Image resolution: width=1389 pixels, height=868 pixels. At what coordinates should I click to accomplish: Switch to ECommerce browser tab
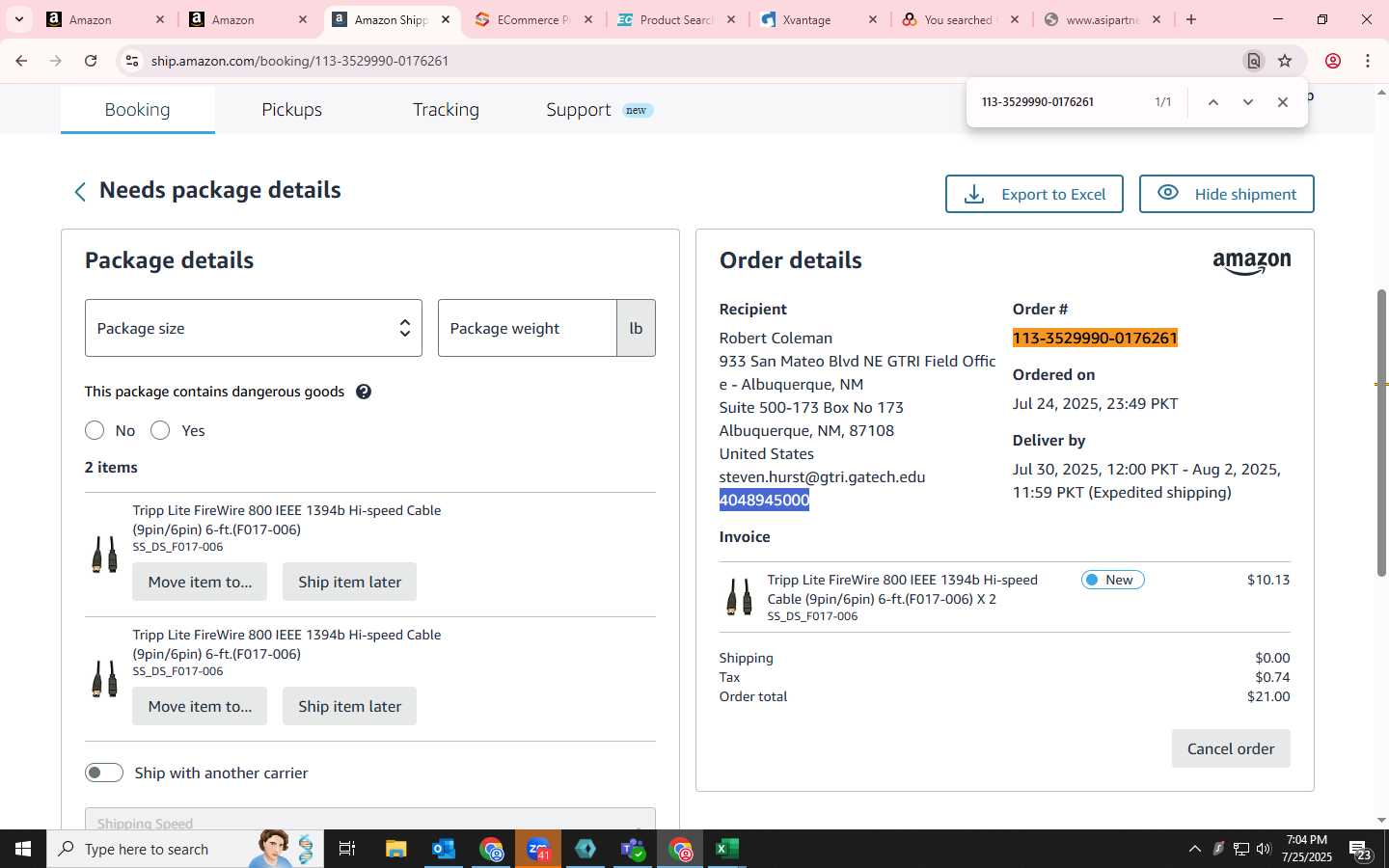(x=533, y=19)
